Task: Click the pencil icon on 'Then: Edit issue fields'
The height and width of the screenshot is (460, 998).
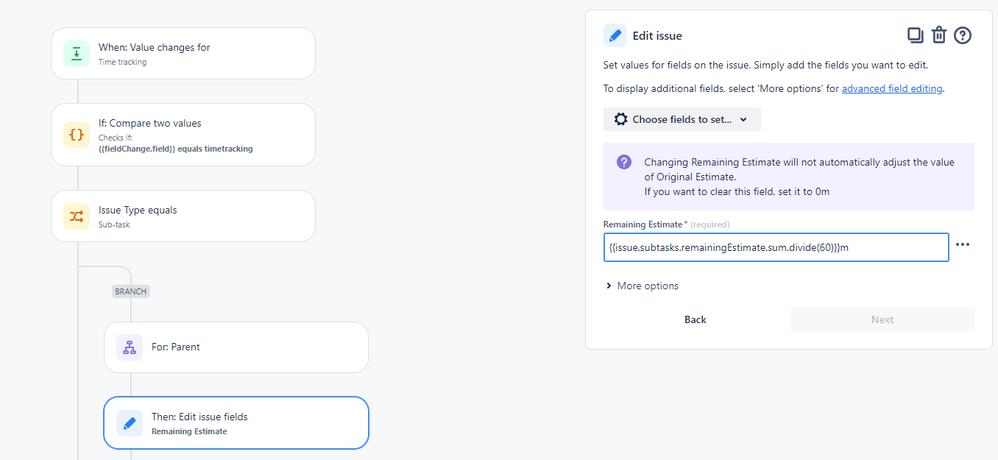Action: point(129,423)
